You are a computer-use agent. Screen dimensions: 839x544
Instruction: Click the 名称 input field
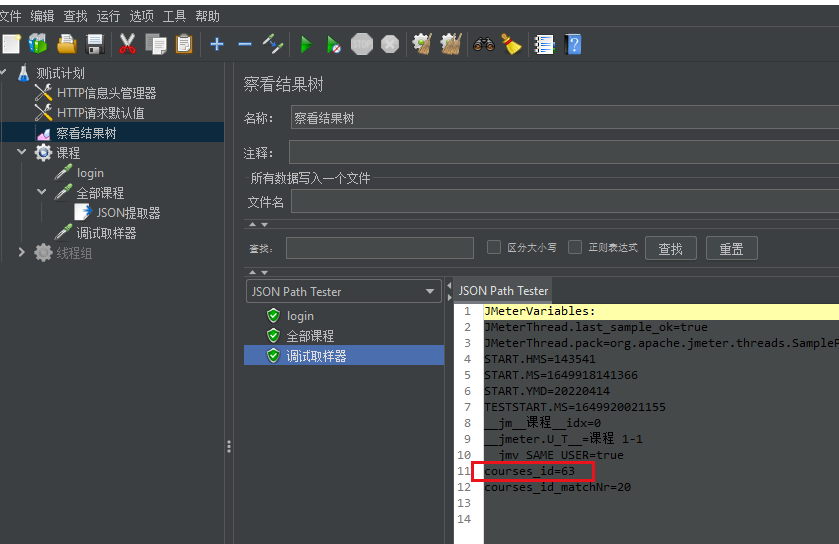[x=565, y=118]
